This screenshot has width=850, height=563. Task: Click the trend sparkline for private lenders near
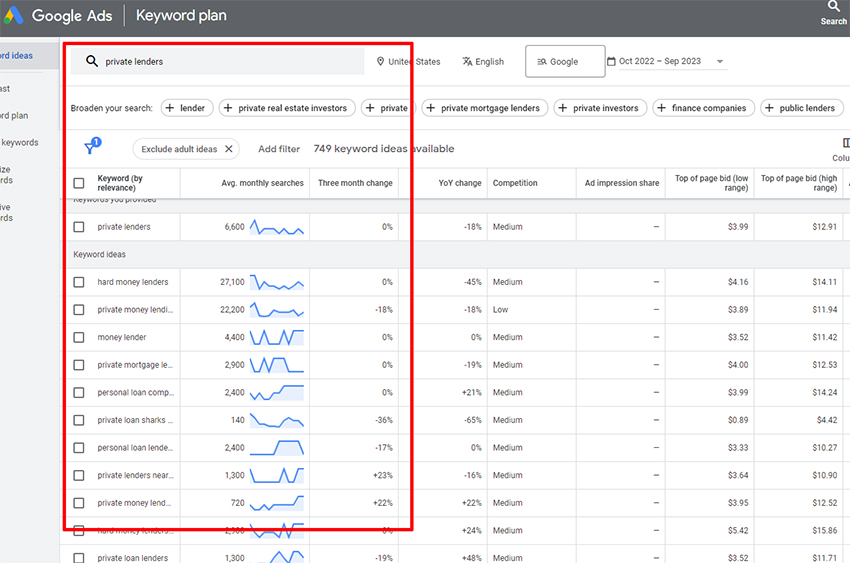(x=276, y=476)
